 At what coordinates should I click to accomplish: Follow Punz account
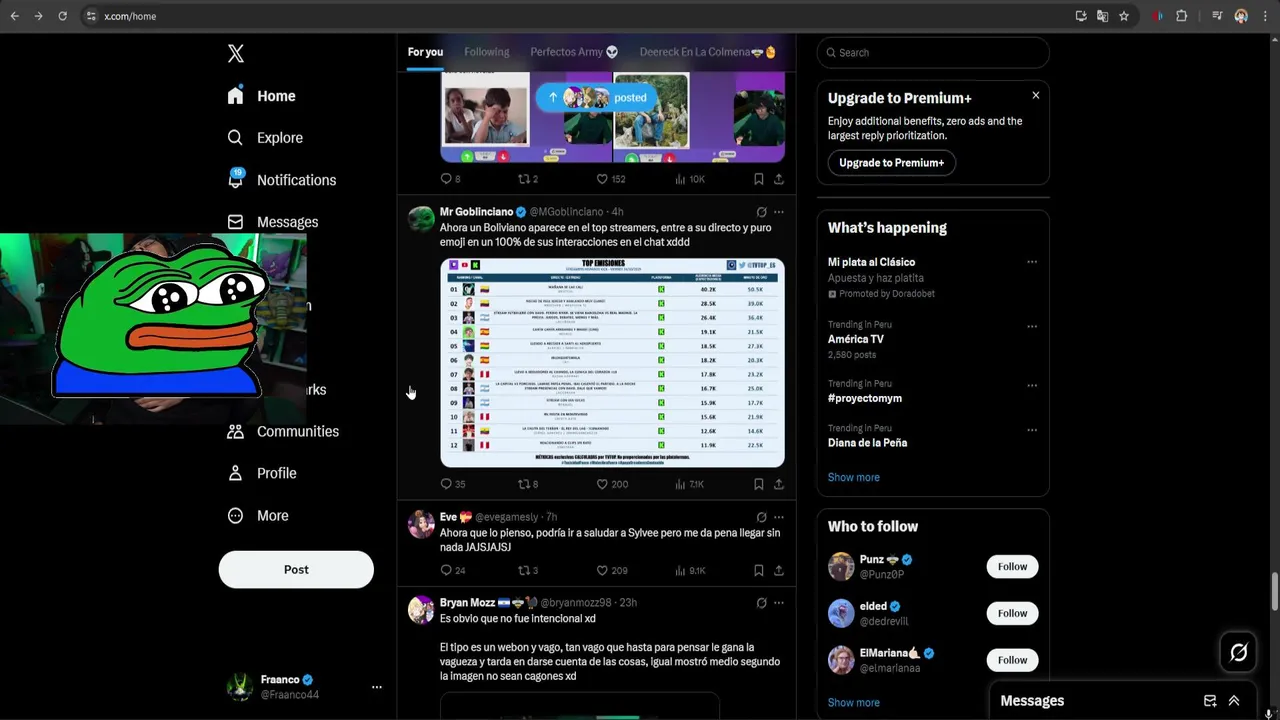tap(1012, 567)
